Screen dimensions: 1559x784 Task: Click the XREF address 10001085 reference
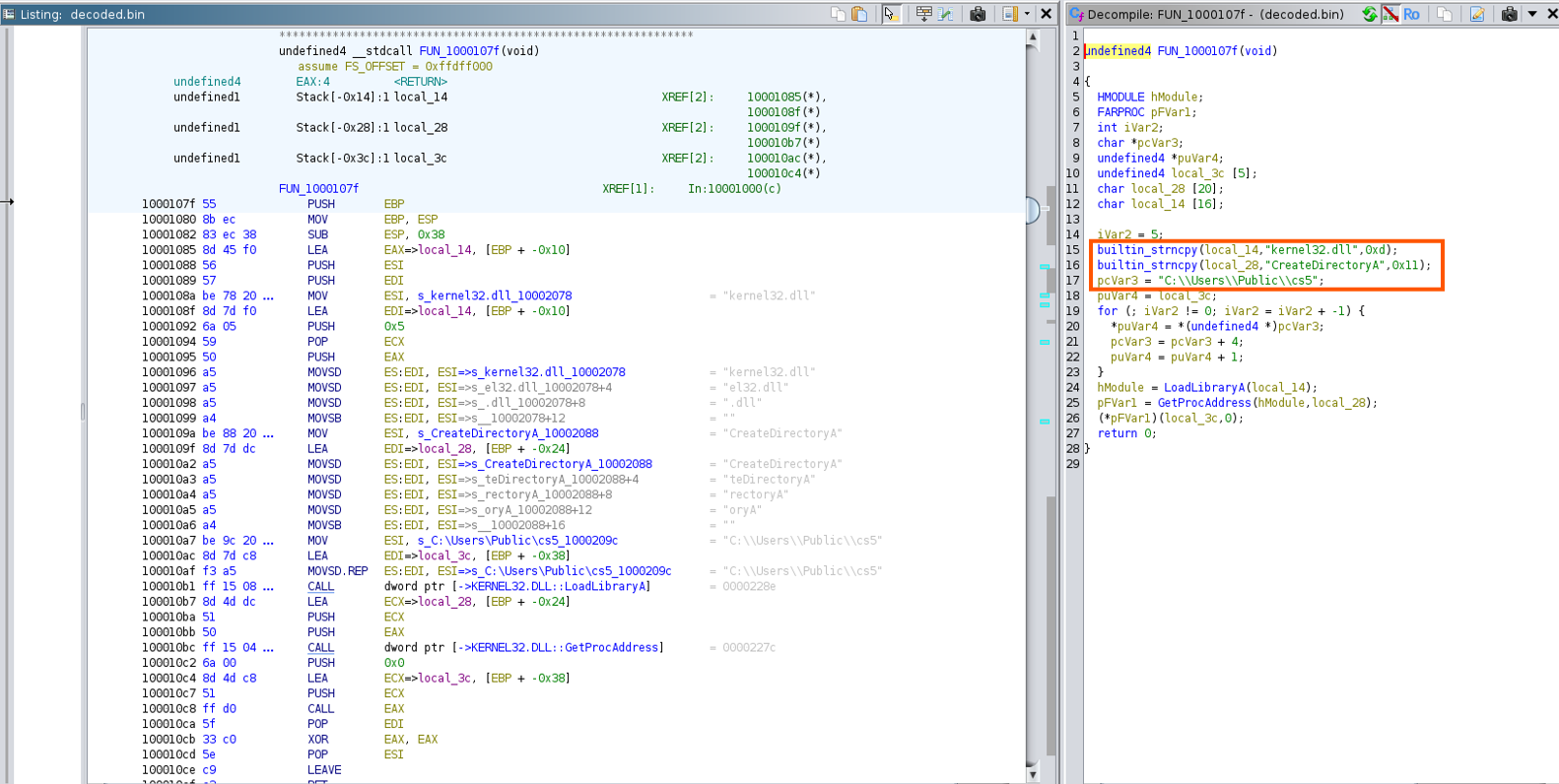774,97
